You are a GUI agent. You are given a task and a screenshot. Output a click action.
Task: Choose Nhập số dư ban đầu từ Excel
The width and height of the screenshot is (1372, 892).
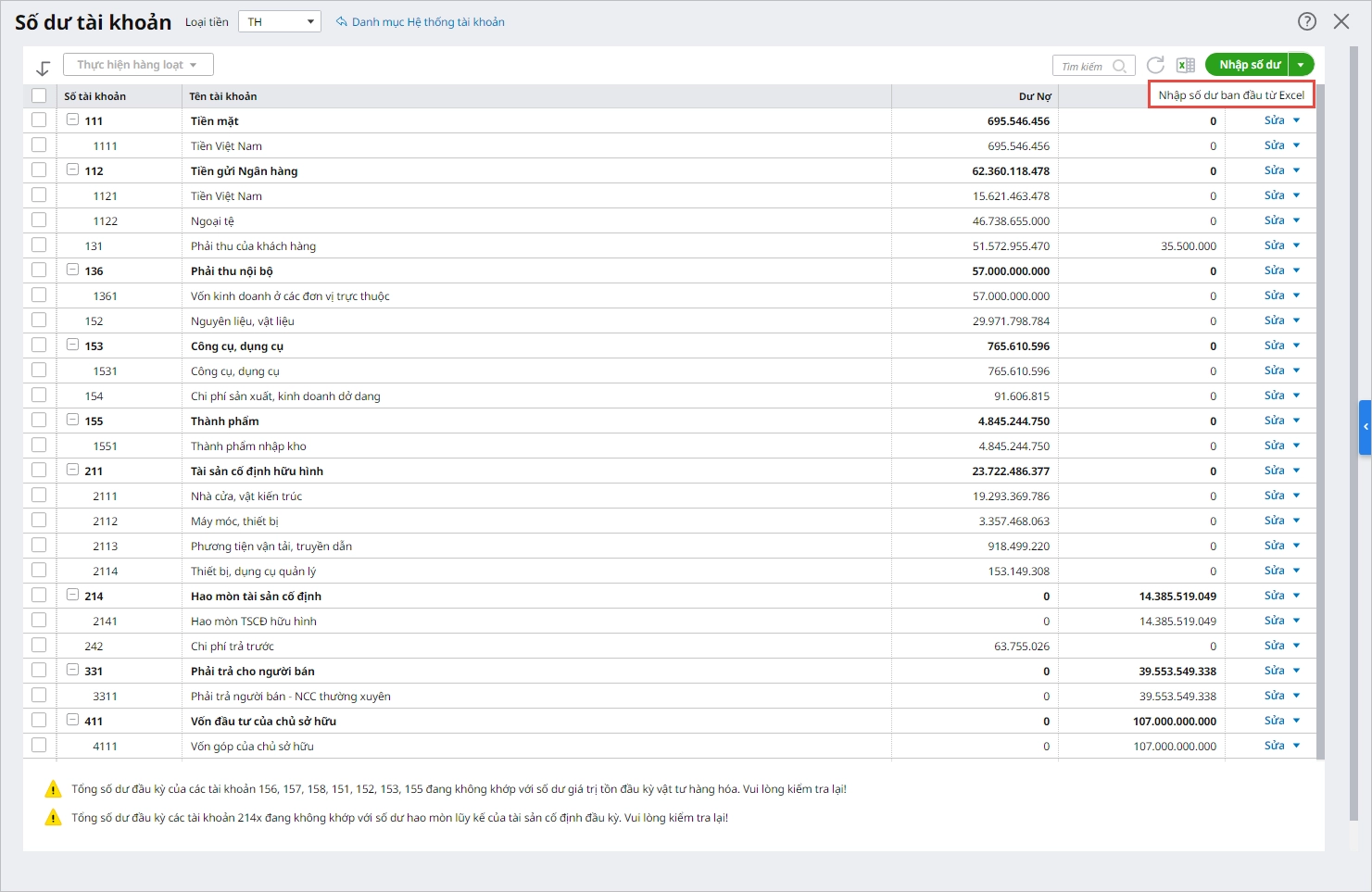point(1231,95)
